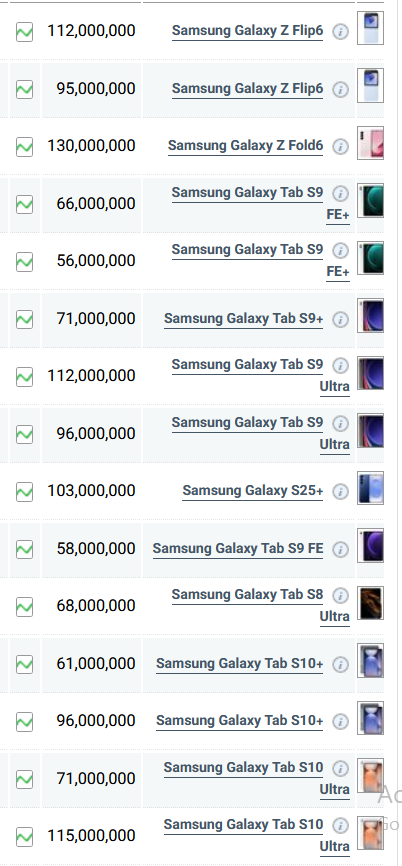View price chart for Galaxy Tab S8 Ultra
Image resolution: width=402 pixels, height=866 pixels.
[24, 606]
